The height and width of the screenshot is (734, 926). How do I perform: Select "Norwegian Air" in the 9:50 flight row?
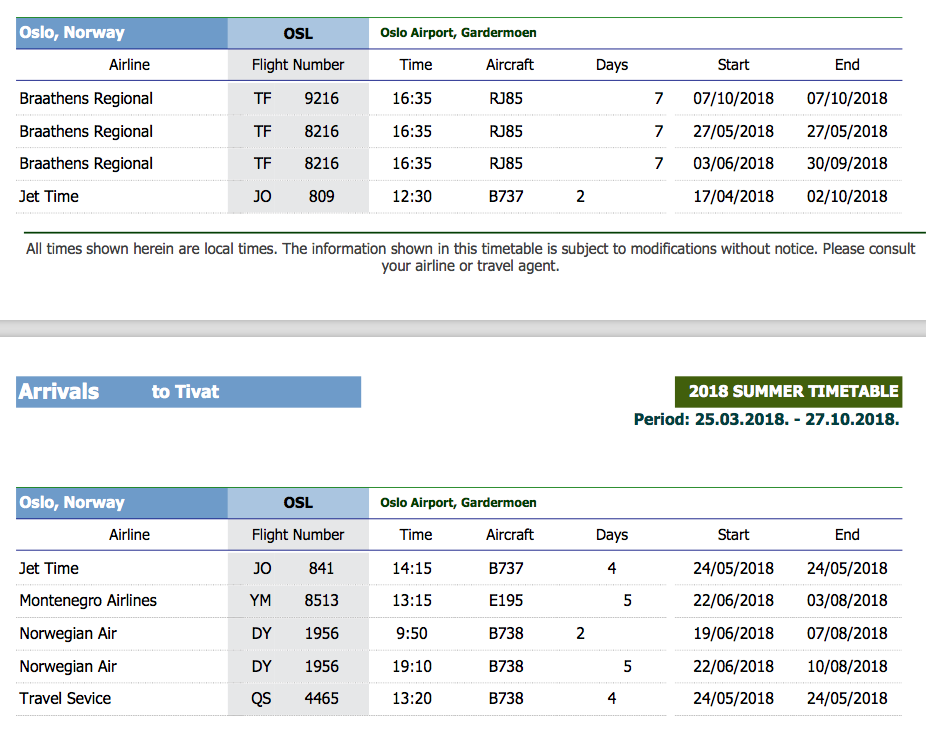tap(68, 633)
